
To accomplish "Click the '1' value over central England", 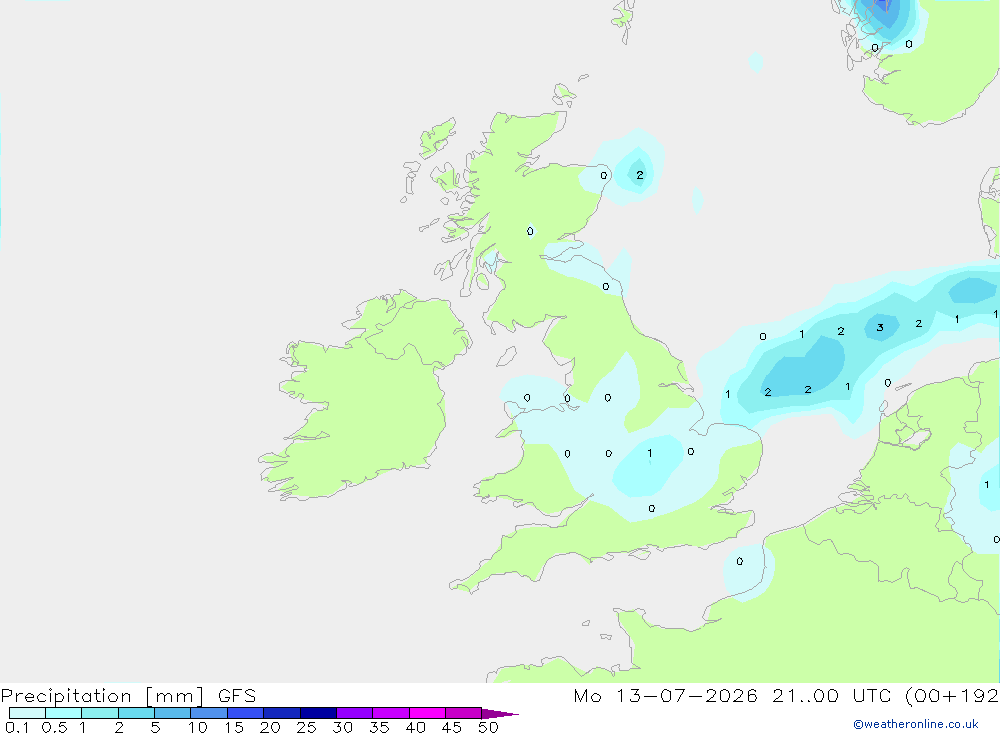I will coord(650,454).
